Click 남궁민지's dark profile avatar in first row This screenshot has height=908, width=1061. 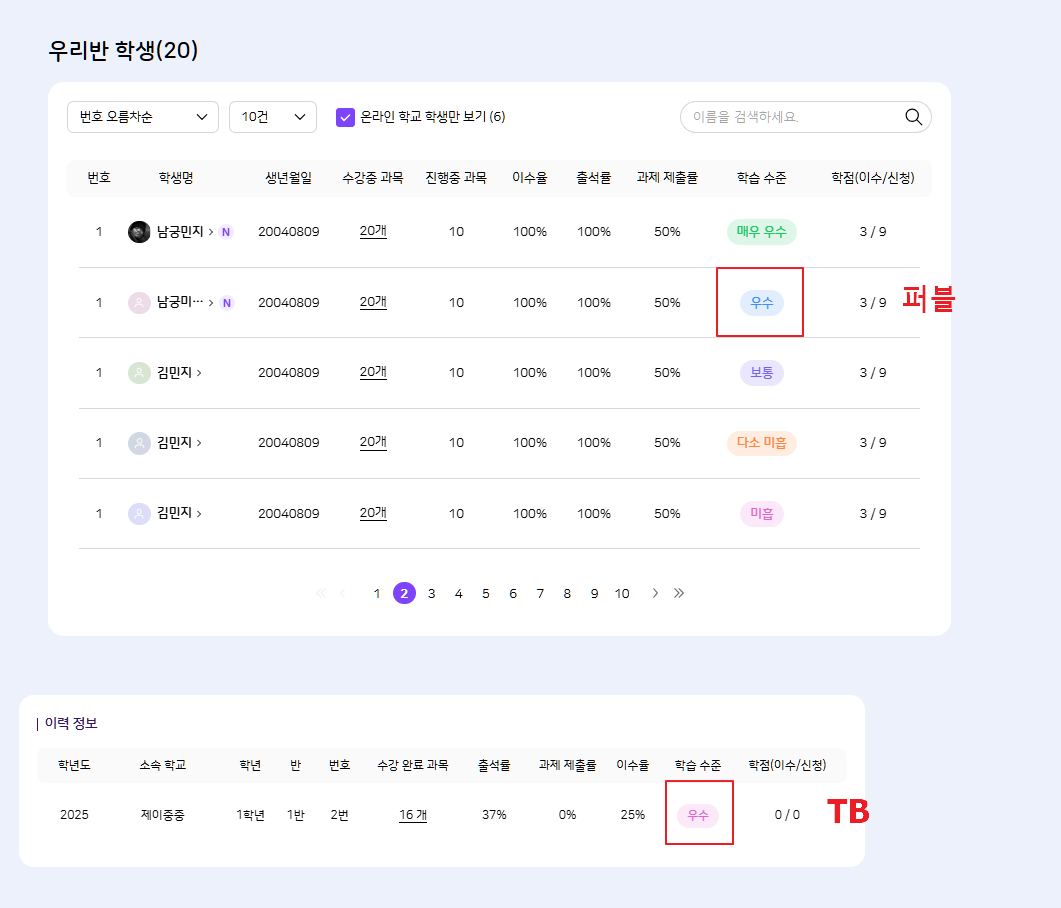pyautogui.click(x=139, y=232)
